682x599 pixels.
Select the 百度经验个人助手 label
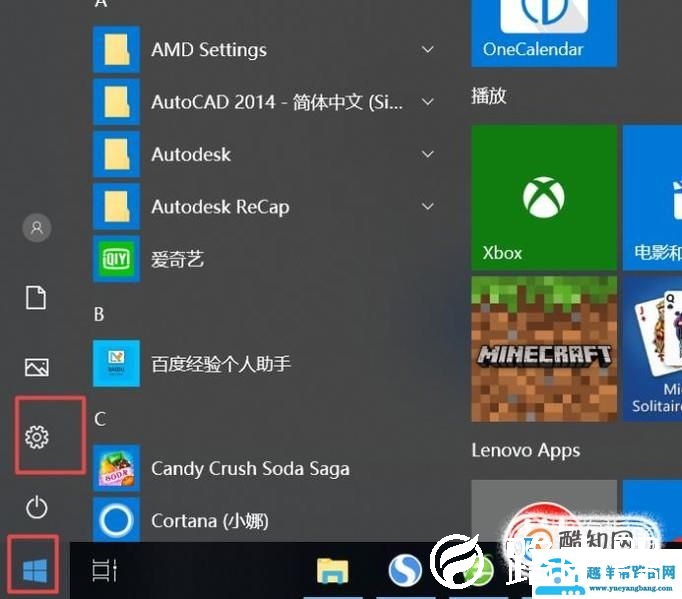[221, 364]
